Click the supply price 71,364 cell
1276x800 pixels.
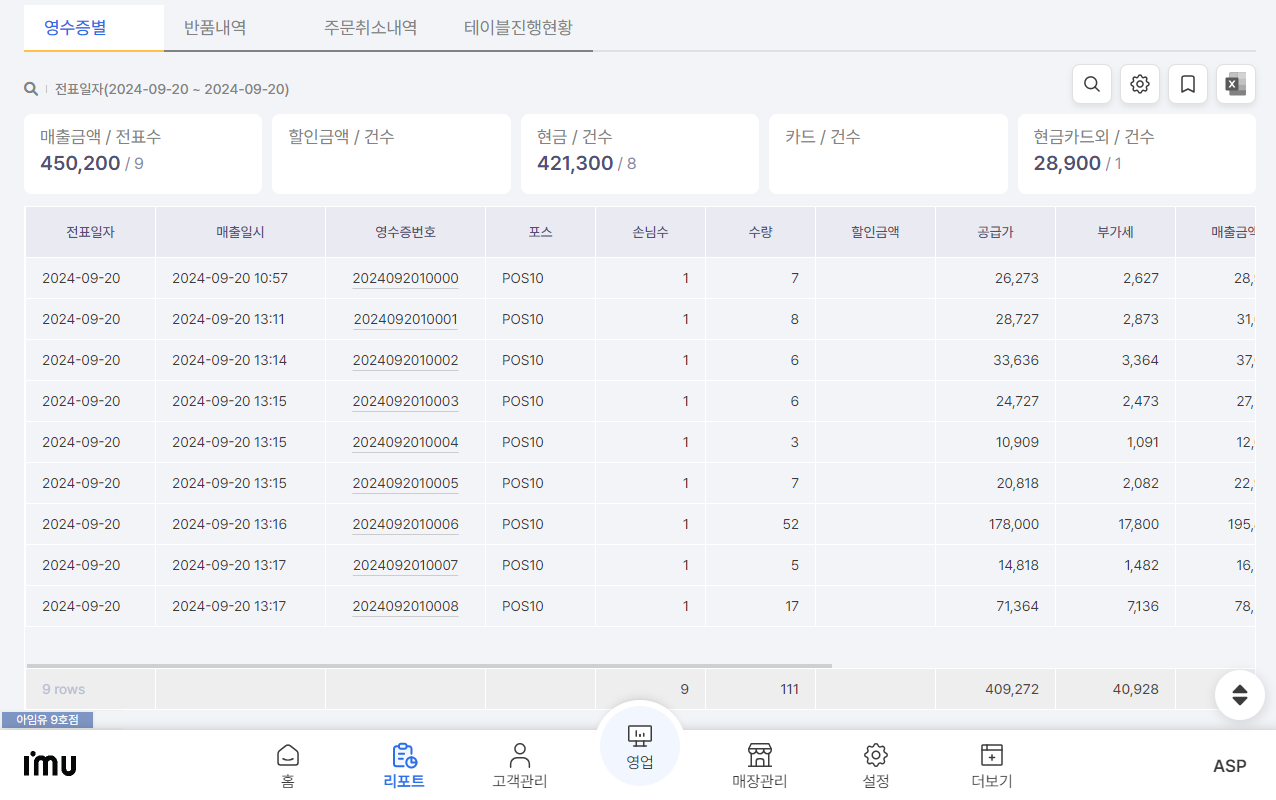(x=996, y=606)
